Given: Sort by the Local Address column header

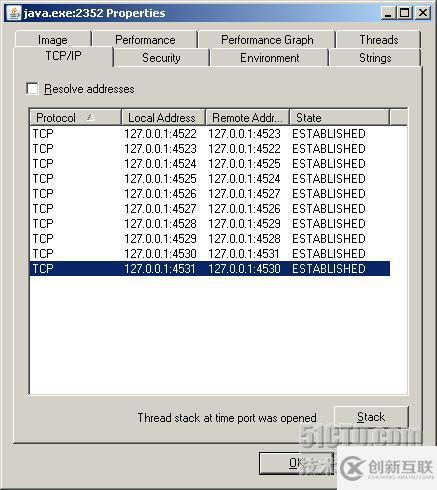Looking at the screenshot, I should tap(163, 118).
